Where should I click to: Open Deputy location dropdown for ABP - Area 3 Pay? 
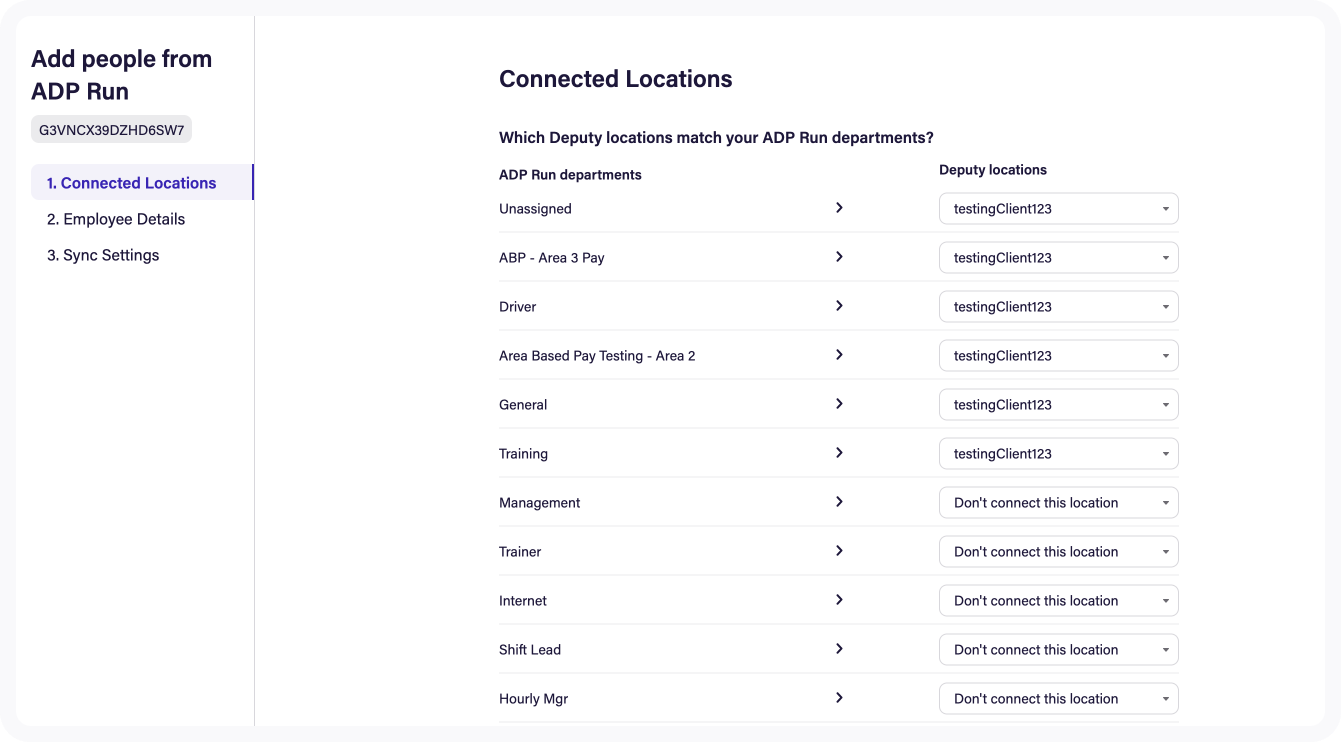[x=1059, y=258]
